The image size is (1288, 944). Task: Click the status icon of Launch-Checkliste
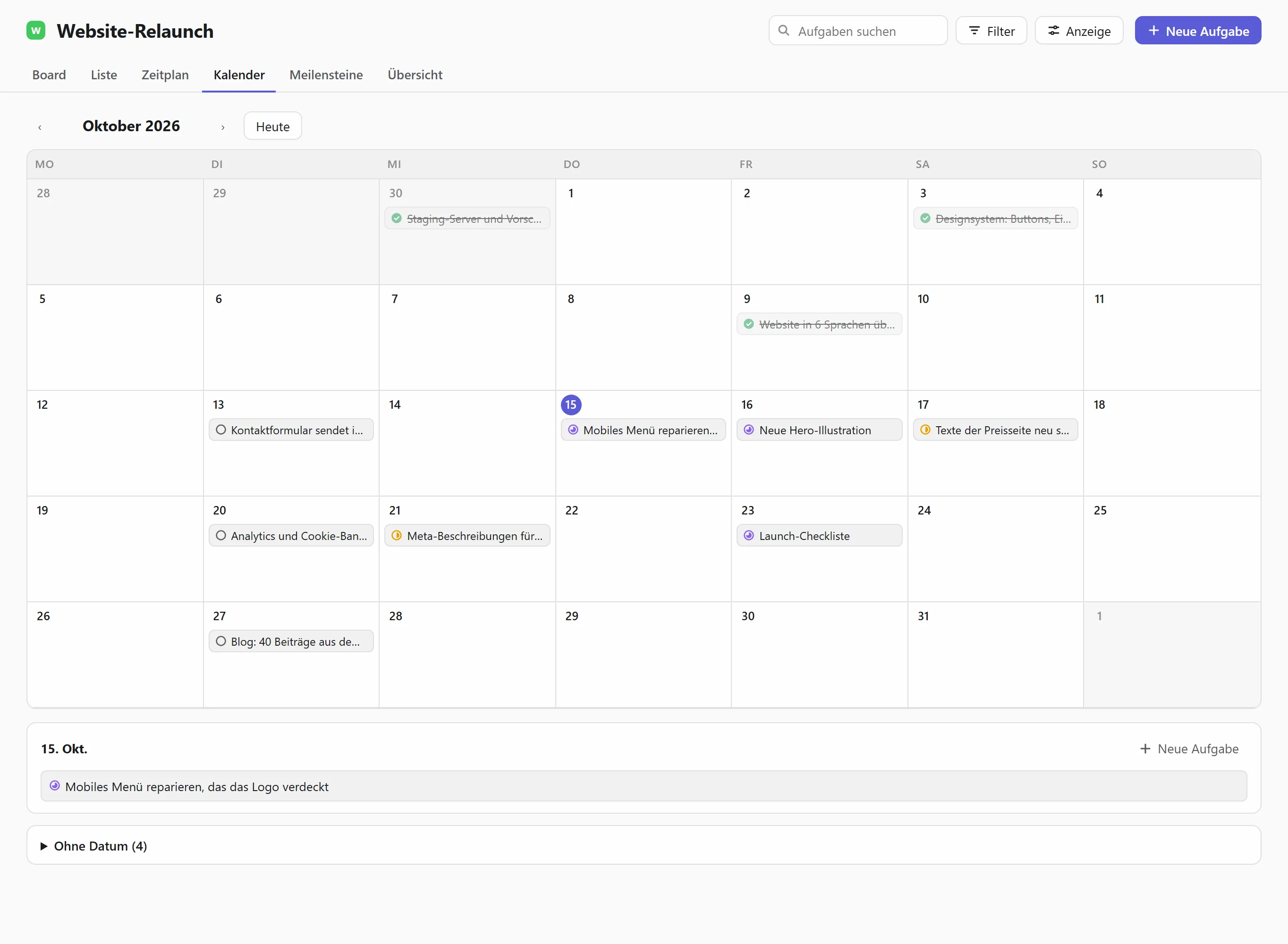click(748, 535)
